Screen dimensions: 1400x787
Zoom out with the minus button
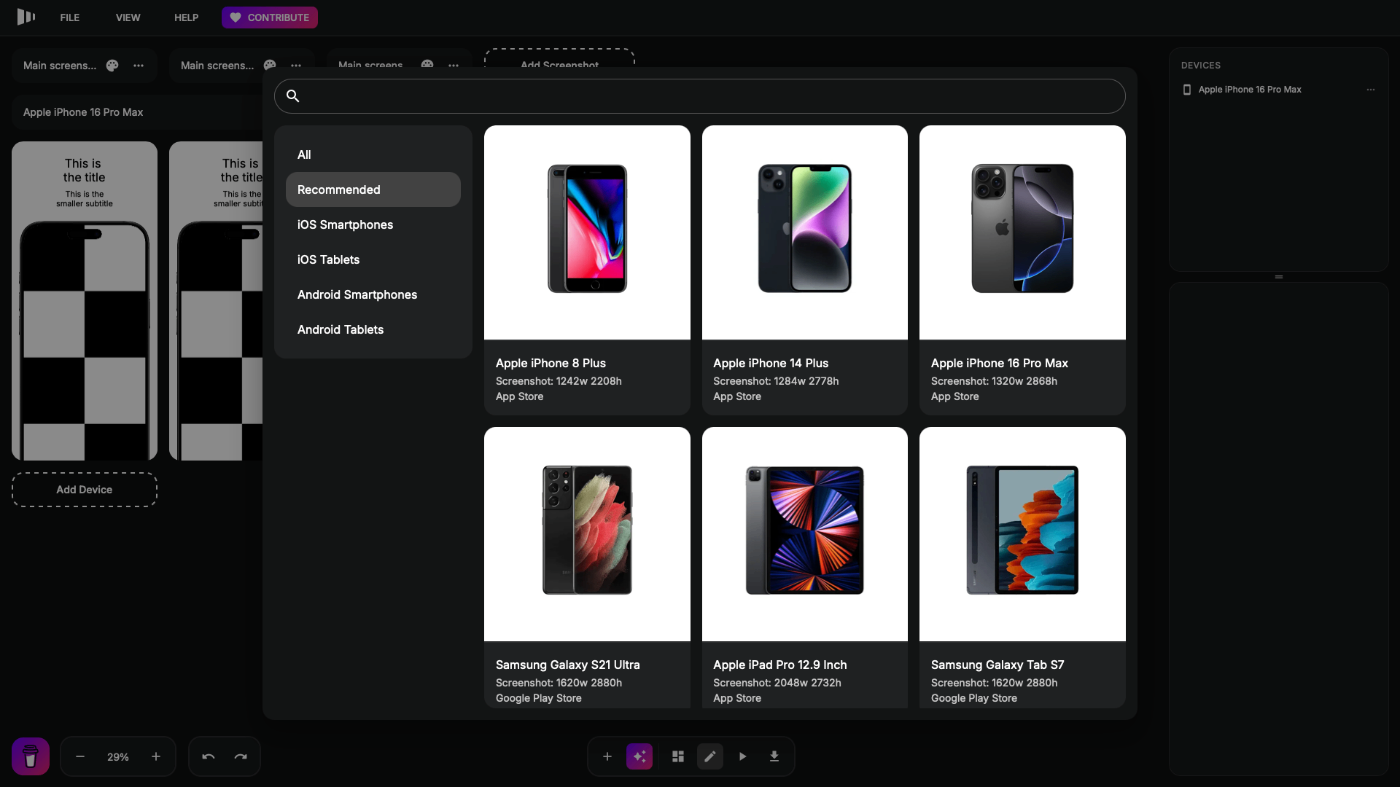(81, 757)
